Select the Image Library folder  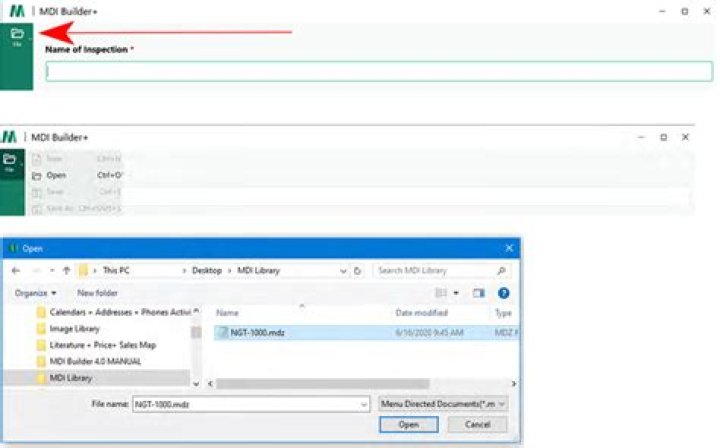68,329
